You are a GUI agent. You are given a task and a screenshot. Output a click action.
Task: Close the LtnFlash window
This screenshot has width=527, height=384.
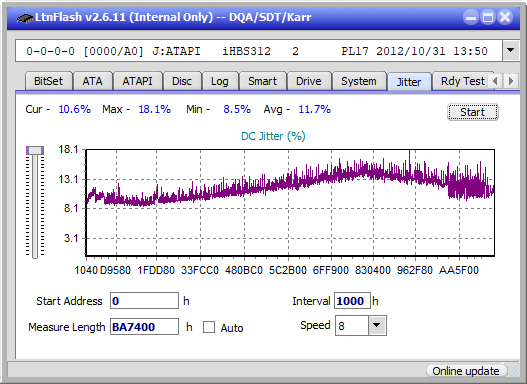(505, 17)
